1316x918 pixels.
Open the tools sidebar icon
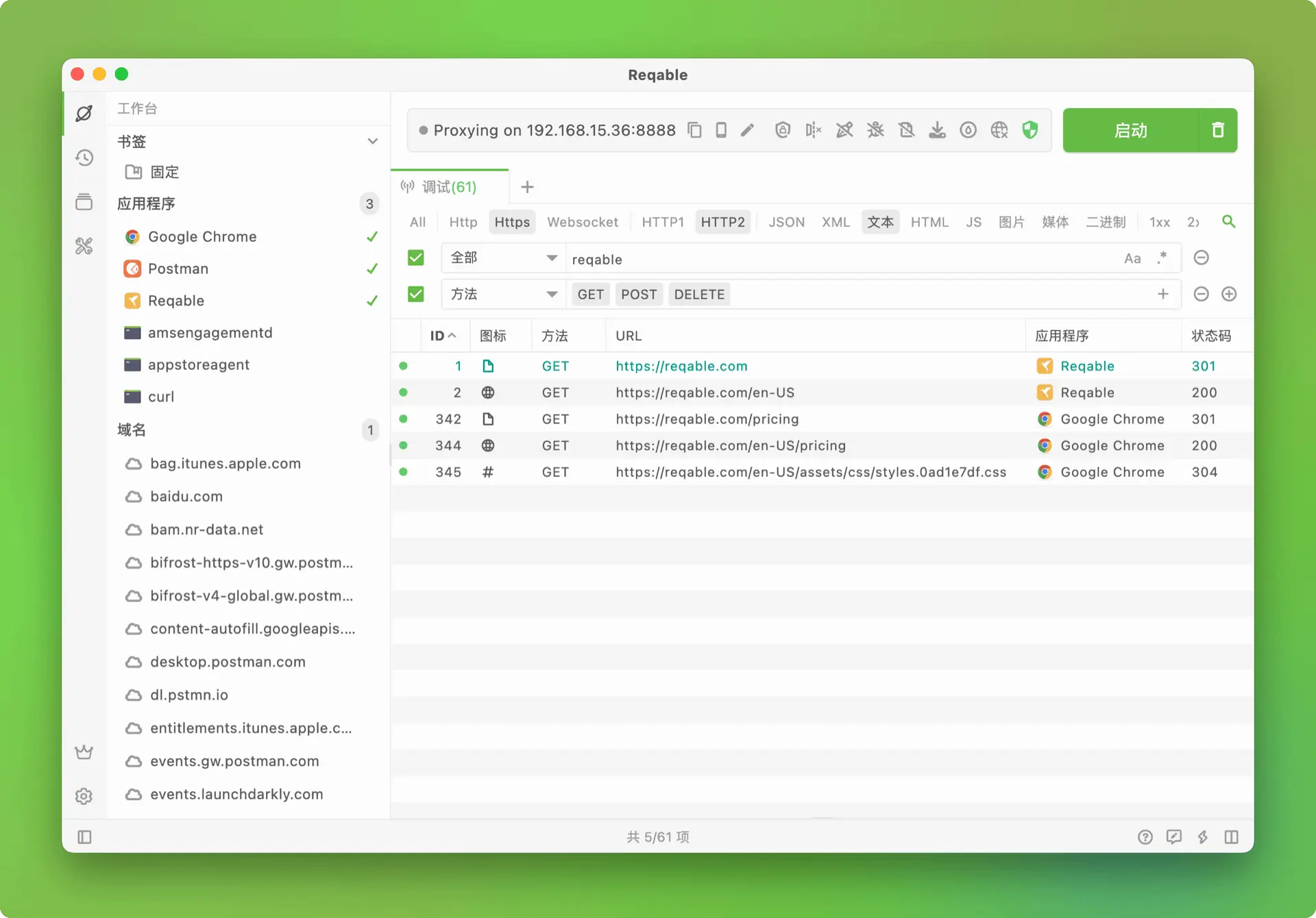pyautogui.click(x=84, y=245)
